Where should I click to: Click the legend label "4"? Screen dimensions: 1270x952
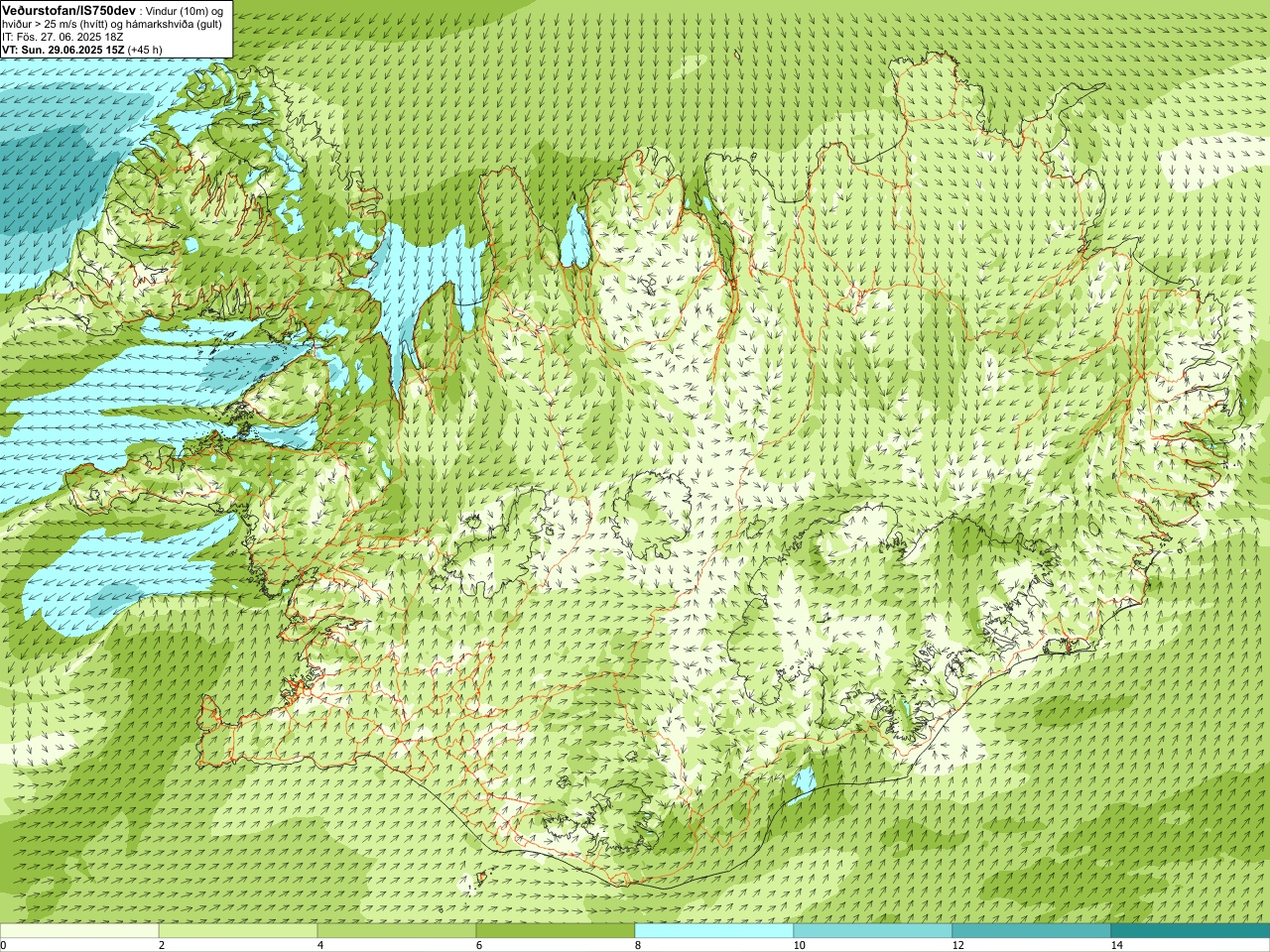[320, 945]
